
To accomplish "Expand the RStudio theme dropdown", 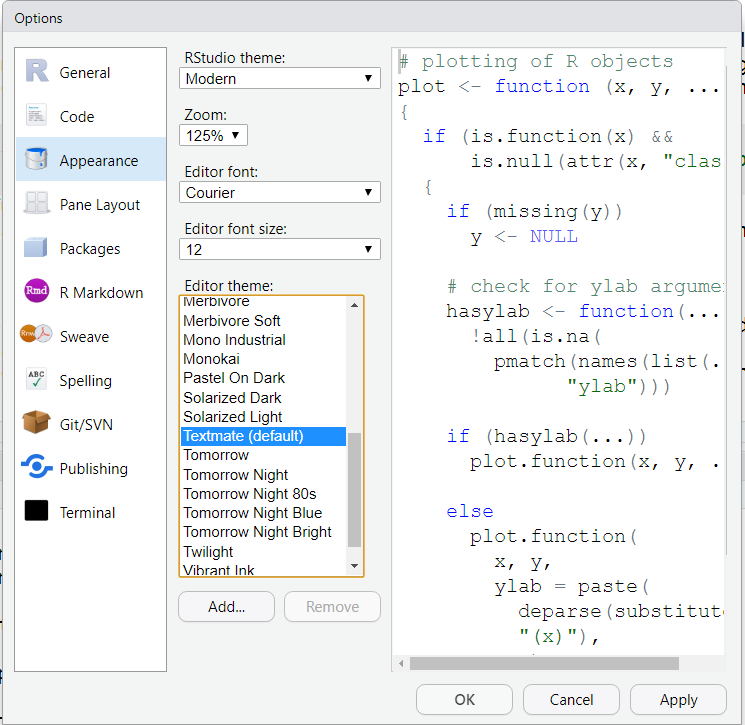I will (x=280, y=78).
